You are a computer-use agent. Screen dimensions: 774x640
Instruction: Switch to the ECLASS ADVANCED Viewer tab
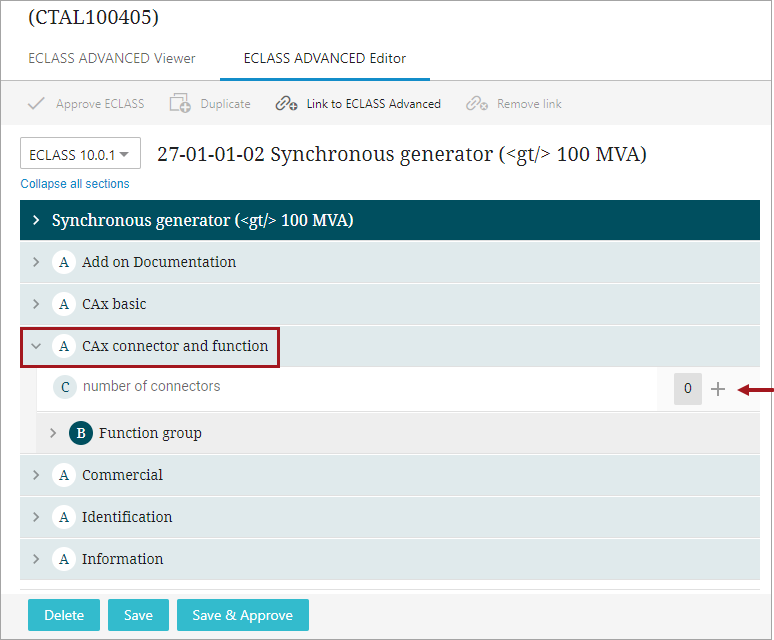pos(112,58)
